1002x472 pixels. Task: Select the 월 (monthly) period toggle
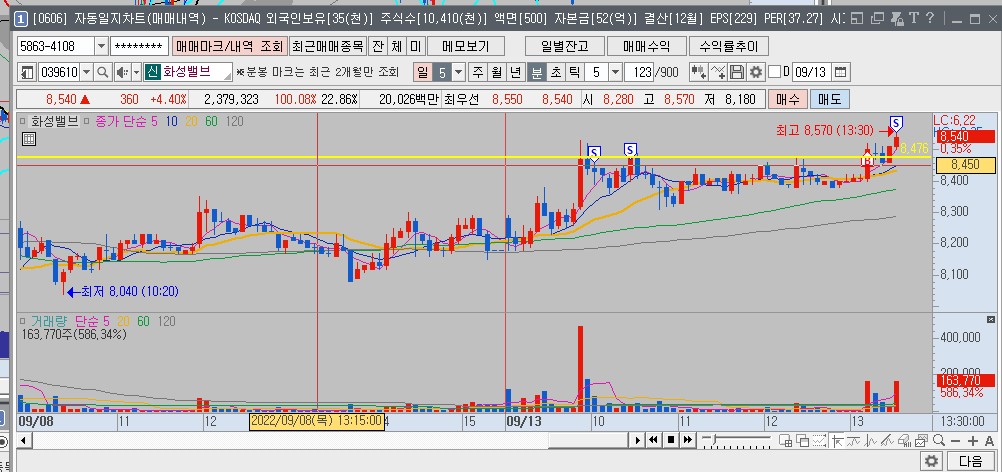pos(497,72)
